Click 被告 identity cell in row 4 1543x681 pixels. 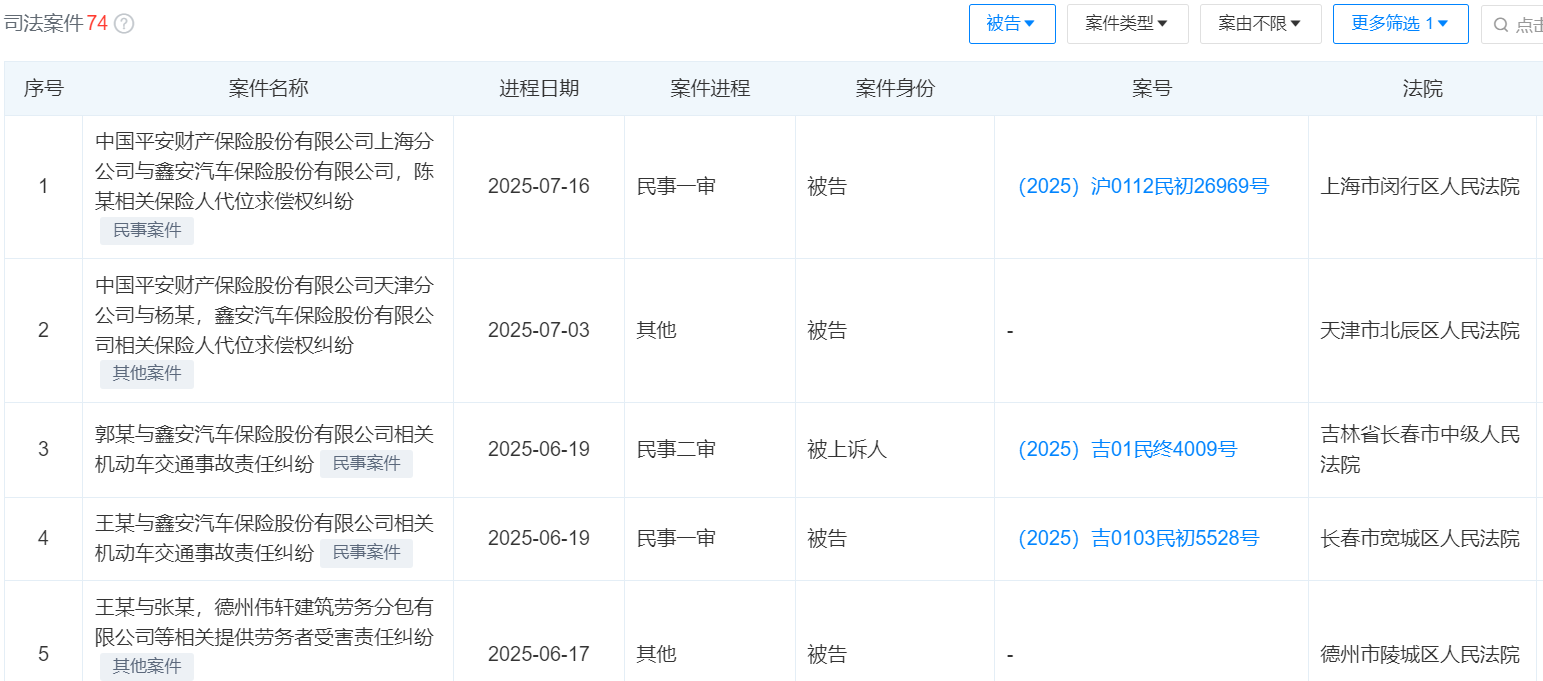(827, 539)
